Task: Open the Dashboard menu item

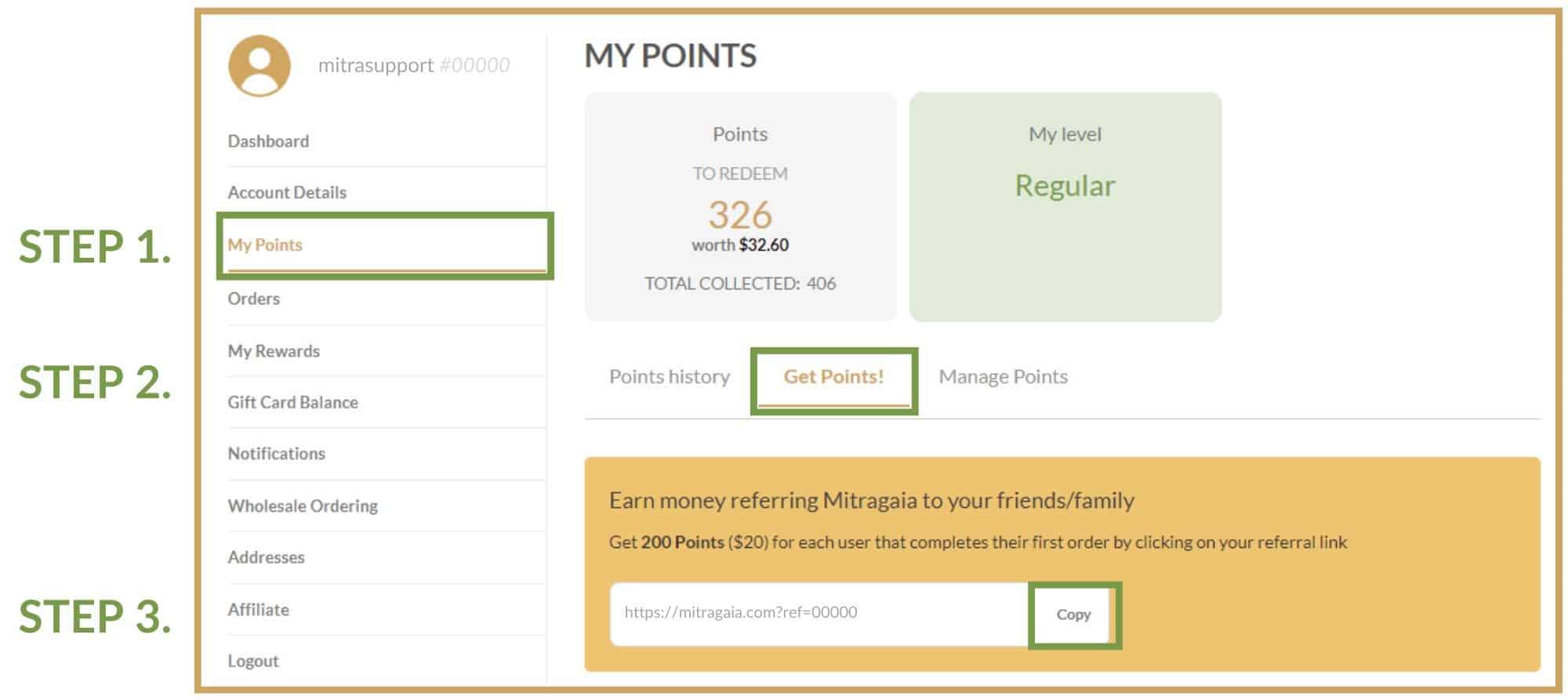Action: click(x=268, y=141)
